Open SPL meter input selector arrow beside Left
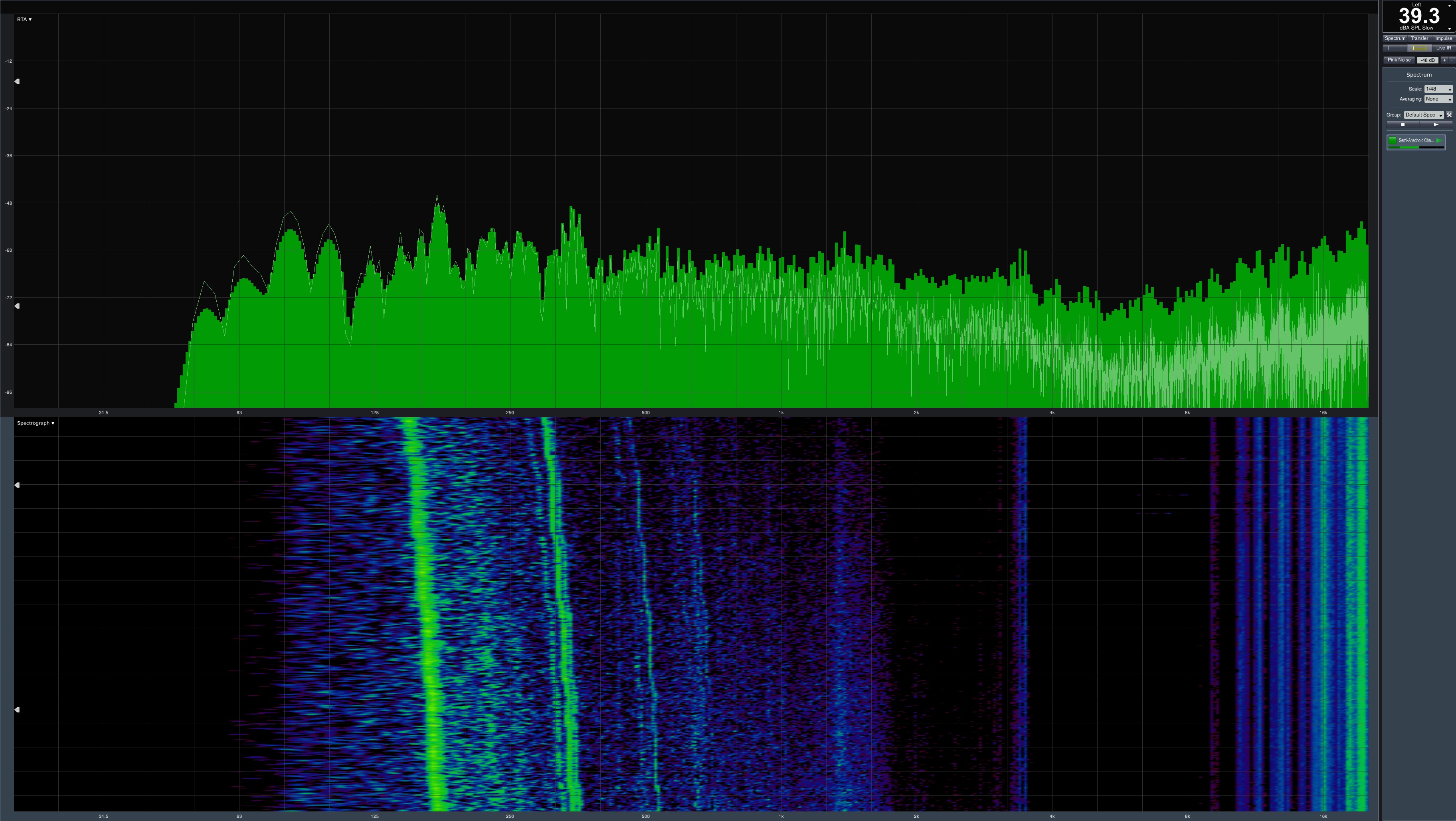This screenshot has width=1456, height=821. pos(1449,5)
